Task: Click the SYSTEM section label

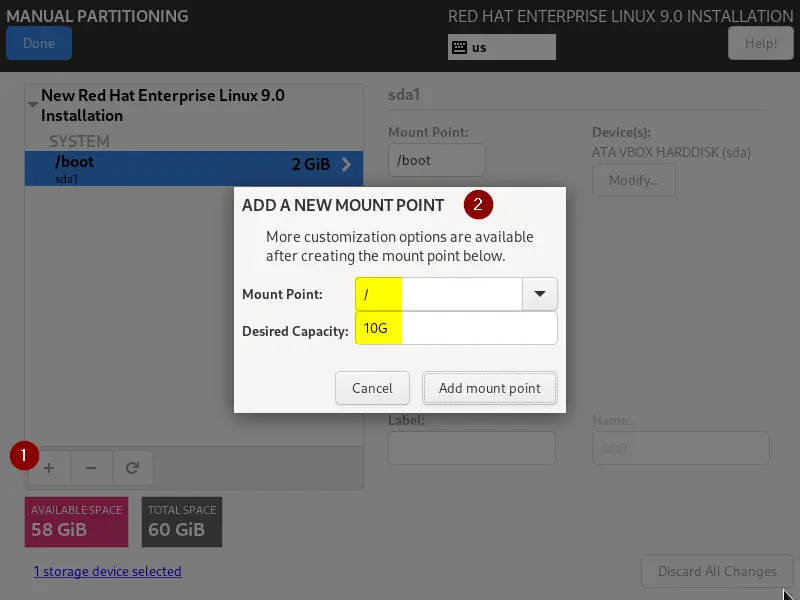Action: tap(79, 141)
